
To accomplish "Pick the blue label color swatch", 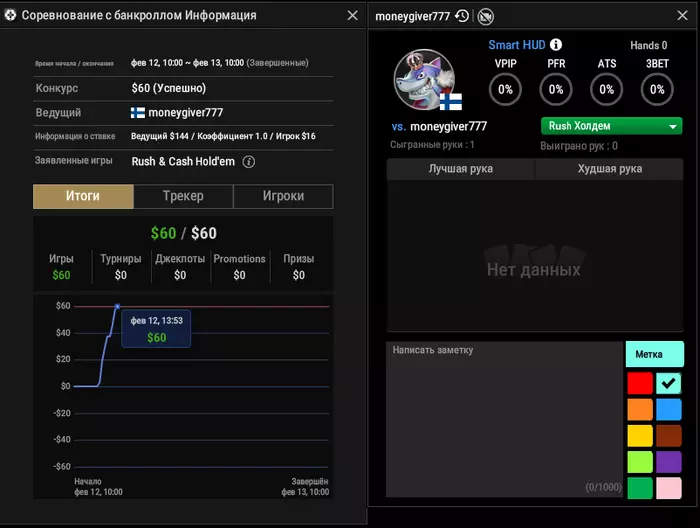I will tap(668, 409).
